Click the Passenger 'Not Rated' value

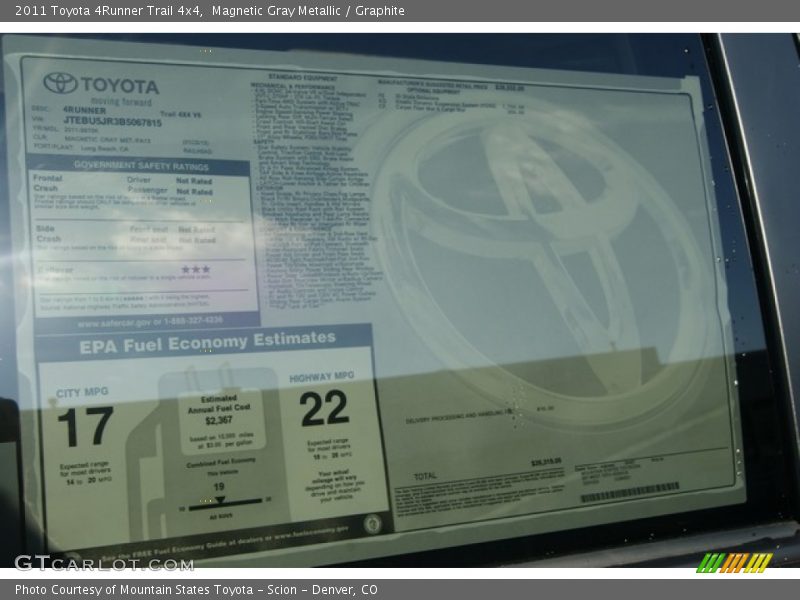click(x=194, y=192)
